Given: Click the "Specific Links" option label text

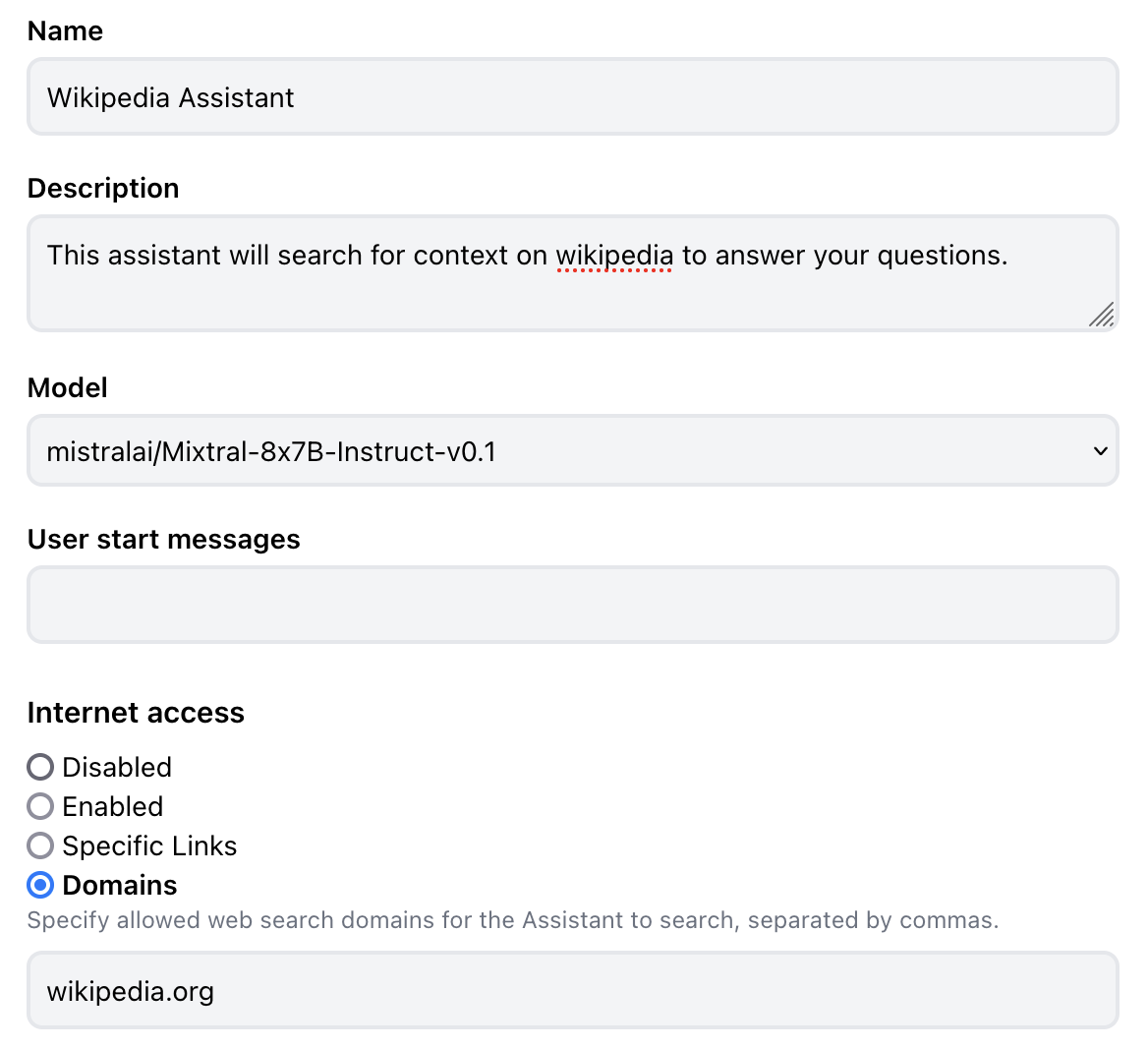Looking at the screenshot, I should tap(149, 846).
